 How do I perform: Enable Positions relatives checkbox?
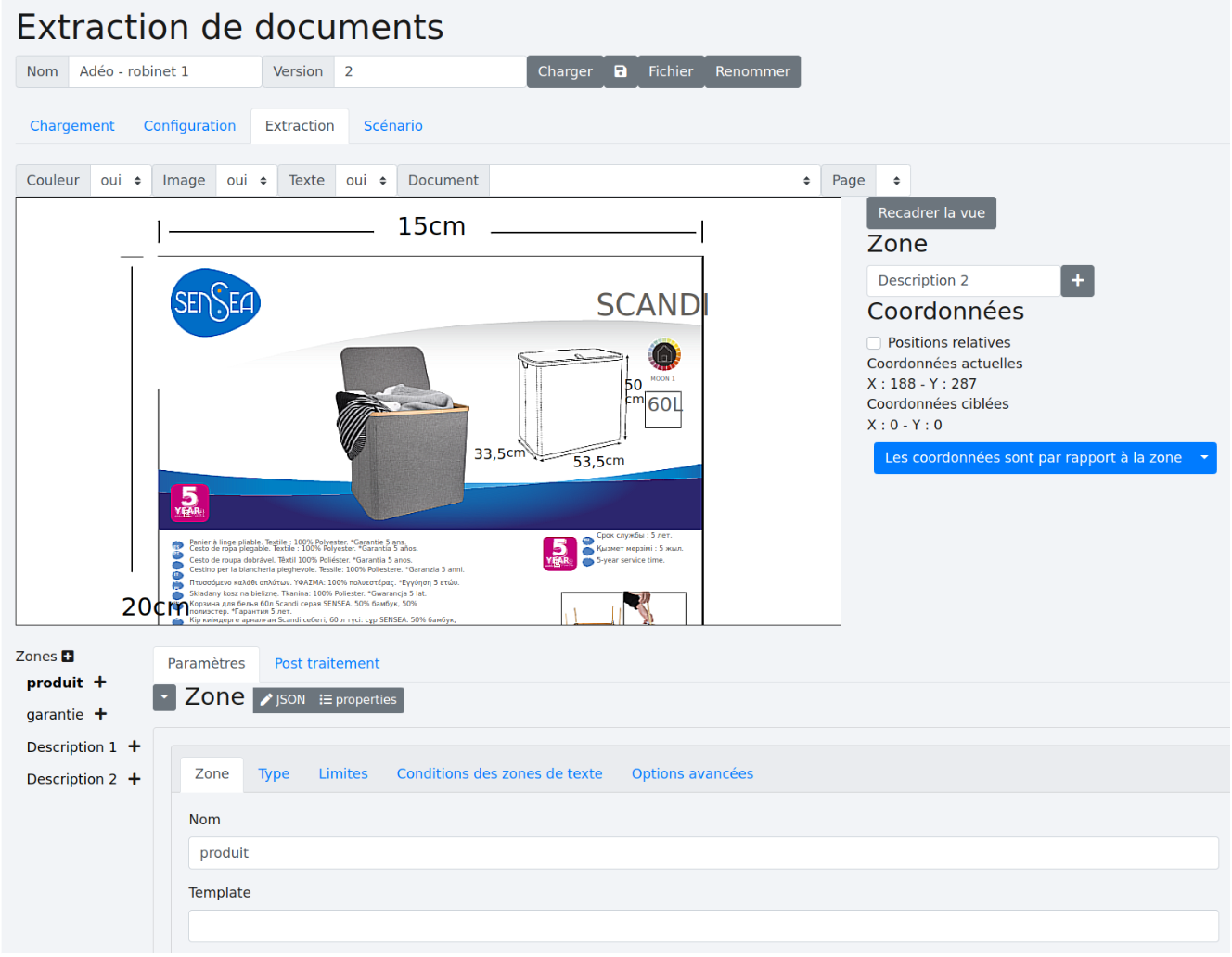pyautogui.click(x=874, y=343)
